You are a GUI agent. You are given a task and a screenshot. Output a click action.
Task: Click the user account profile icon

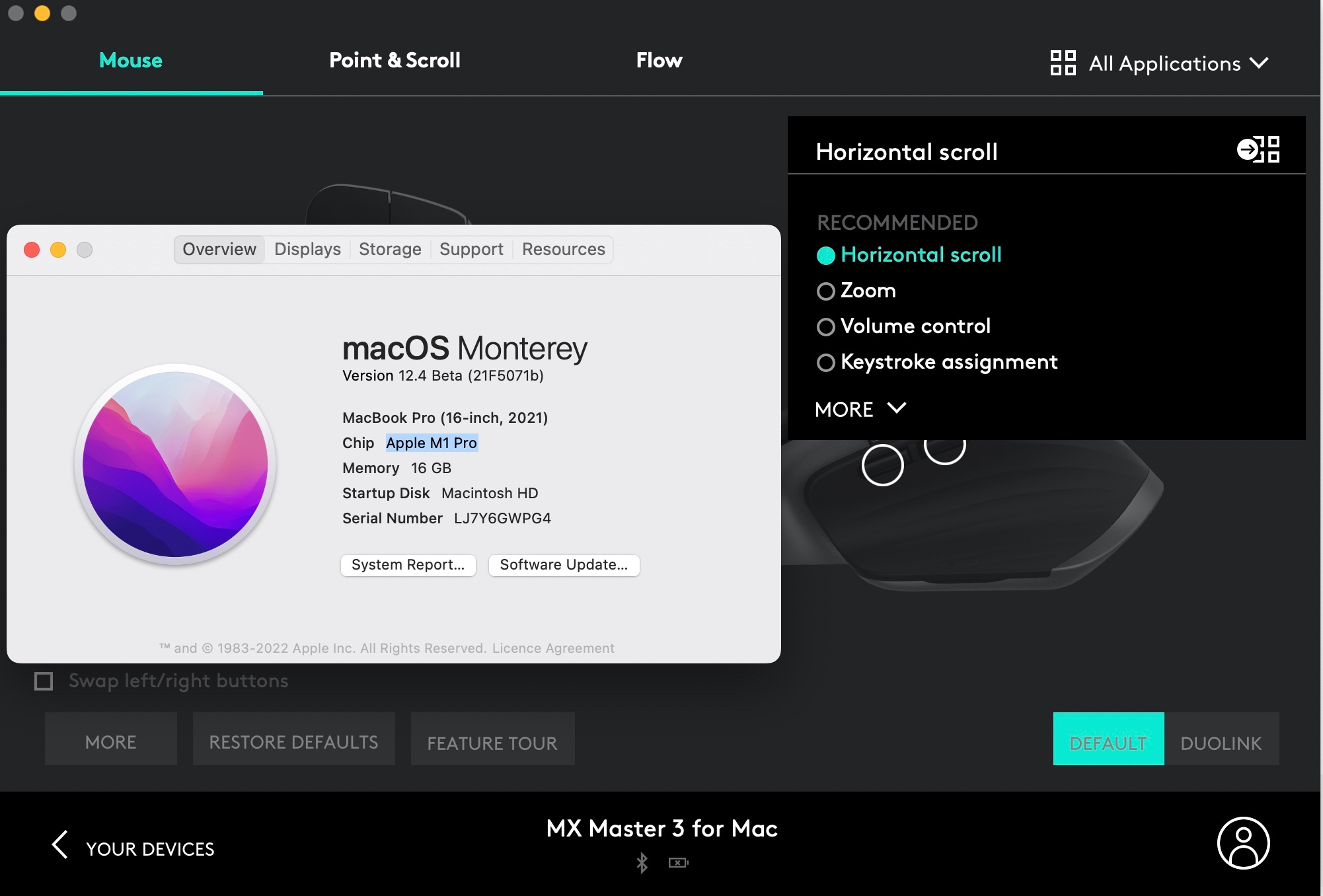click(x=1243, y=843)
